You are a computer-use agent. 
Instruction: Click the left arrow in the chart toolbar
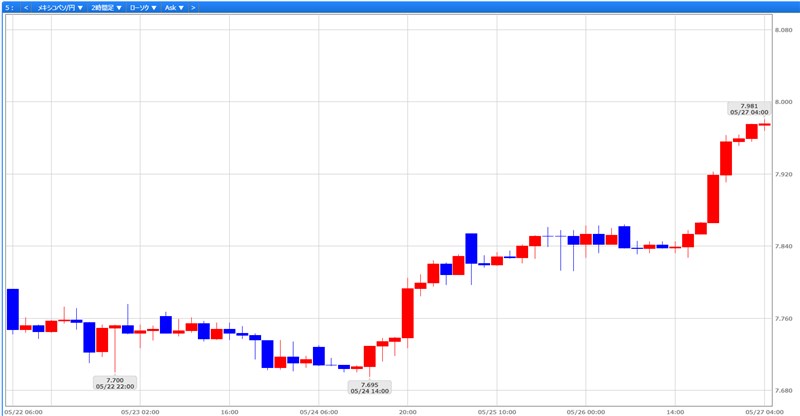click(x=26, y=7)
